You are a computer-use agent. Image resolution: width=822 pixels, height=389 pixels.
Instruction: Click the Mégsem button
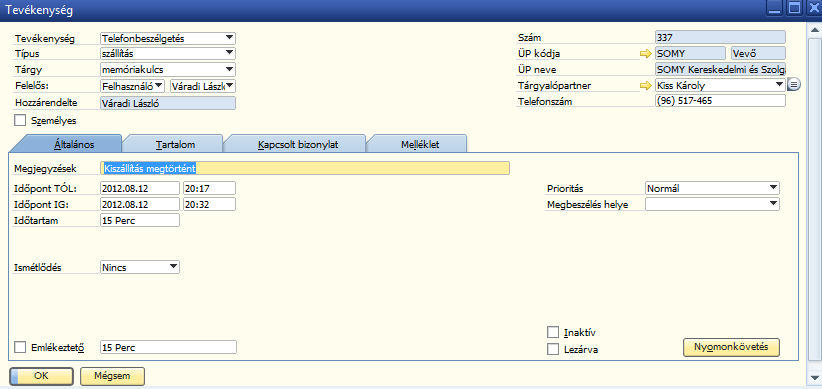click(x=112, y=376)
